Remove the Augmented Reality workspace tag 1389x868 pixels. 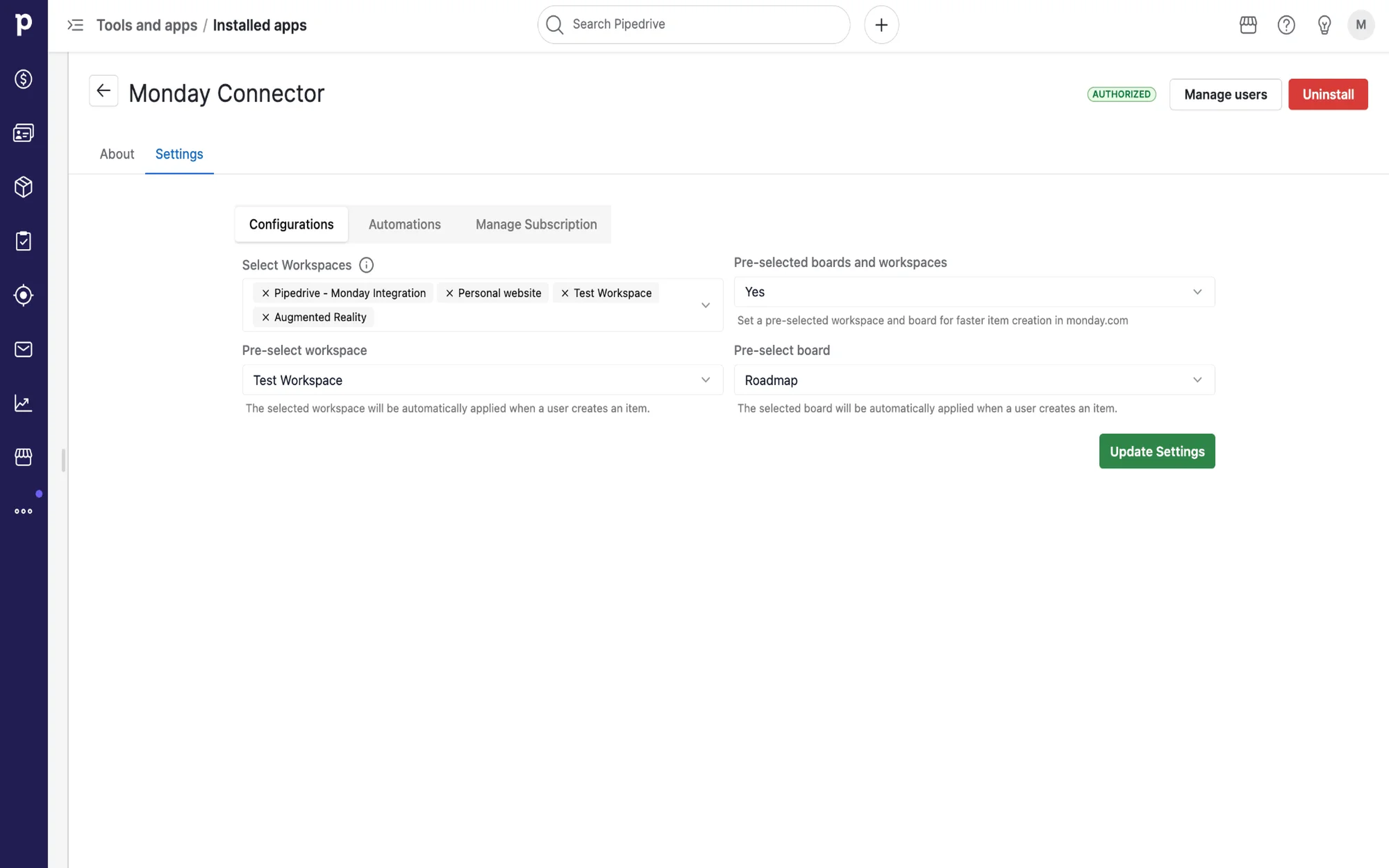(266, 317)
